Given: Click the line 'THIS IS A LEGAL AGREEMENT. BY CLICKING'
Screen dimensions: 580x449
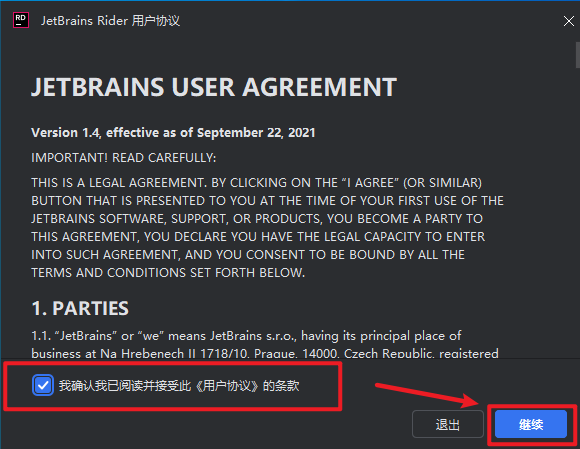Looking at the screenshot, I should [256, 183].
